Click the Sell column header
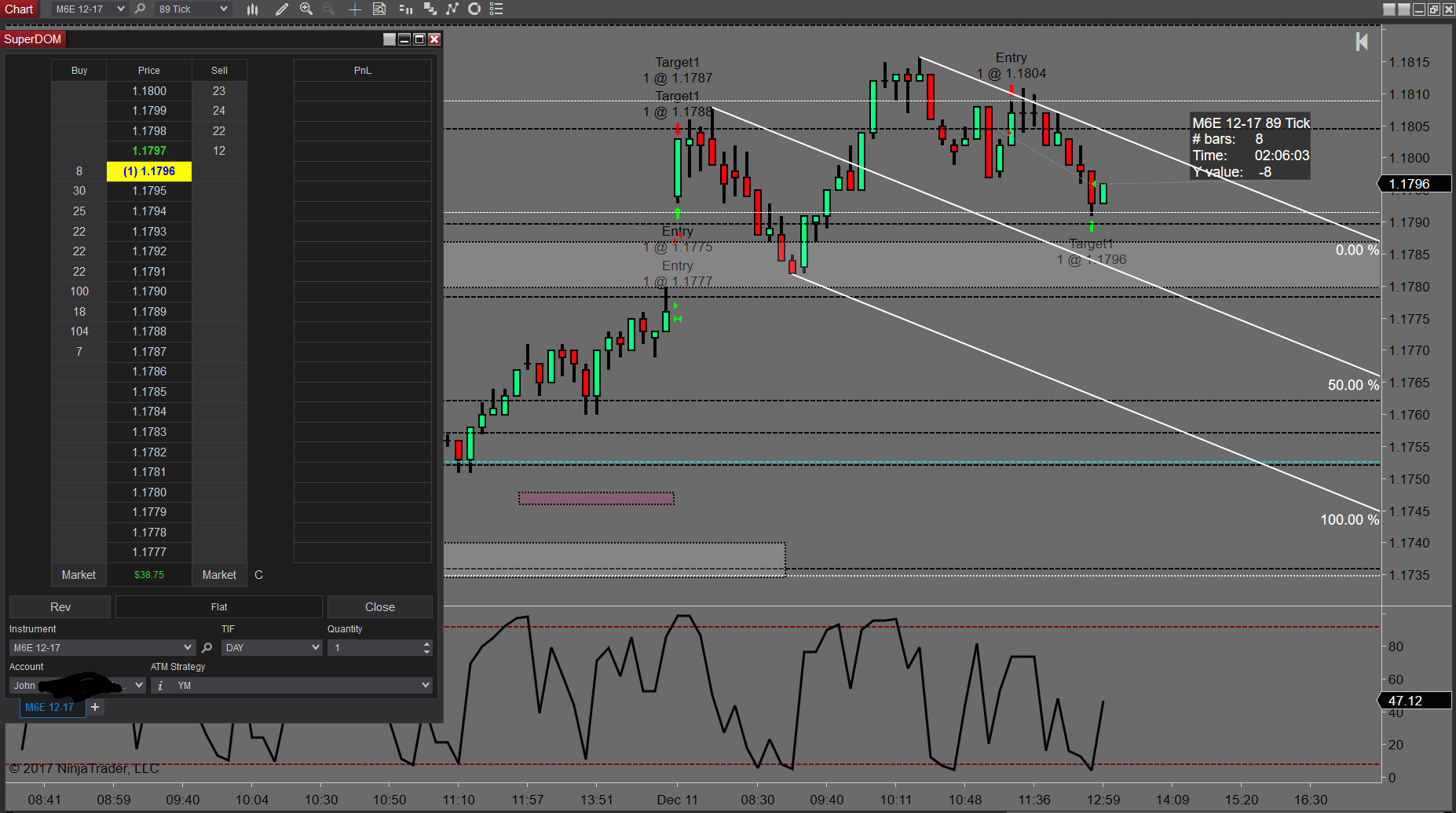1456x813 pixels. (x=219, y=71)
